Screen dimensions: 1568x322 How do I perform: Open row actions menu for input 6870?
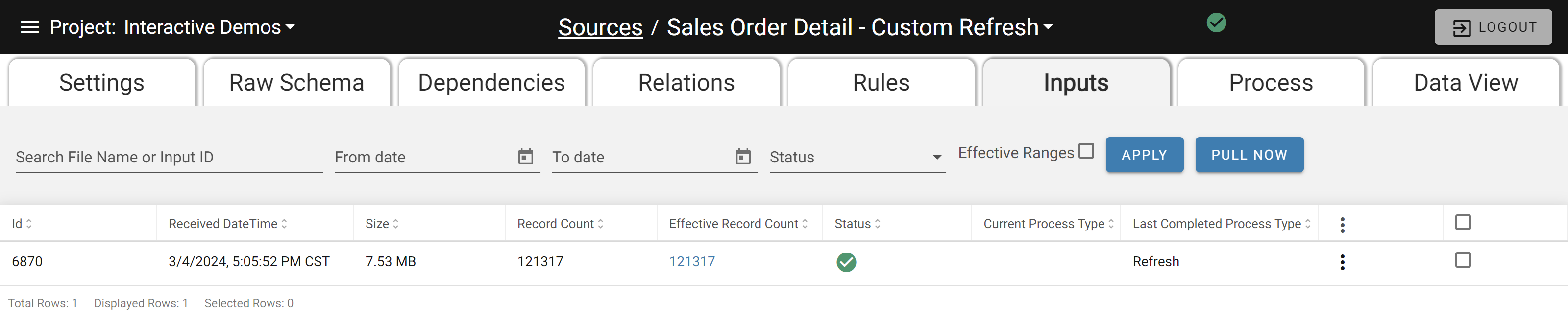1342,262
